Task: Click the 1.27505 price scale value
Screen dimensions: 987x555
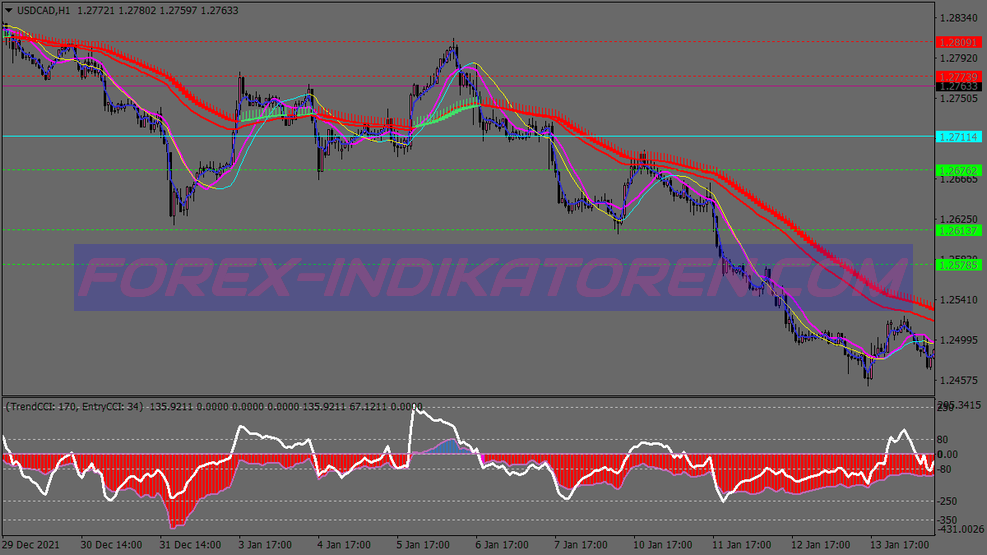Action: 959,98
